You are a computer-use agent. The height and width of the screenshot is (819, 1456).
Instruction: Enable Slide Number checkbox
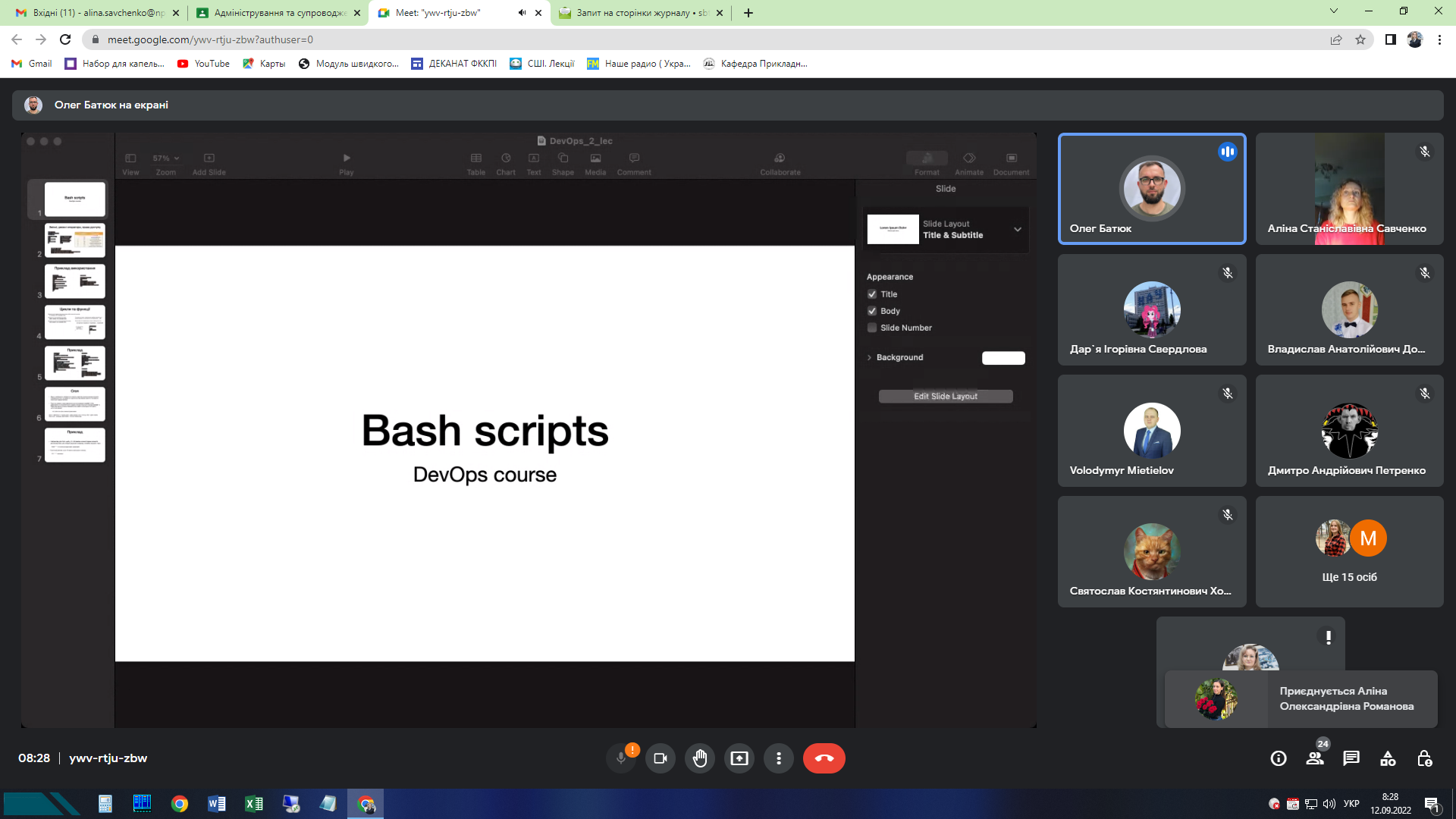click(x=872, y=328)
